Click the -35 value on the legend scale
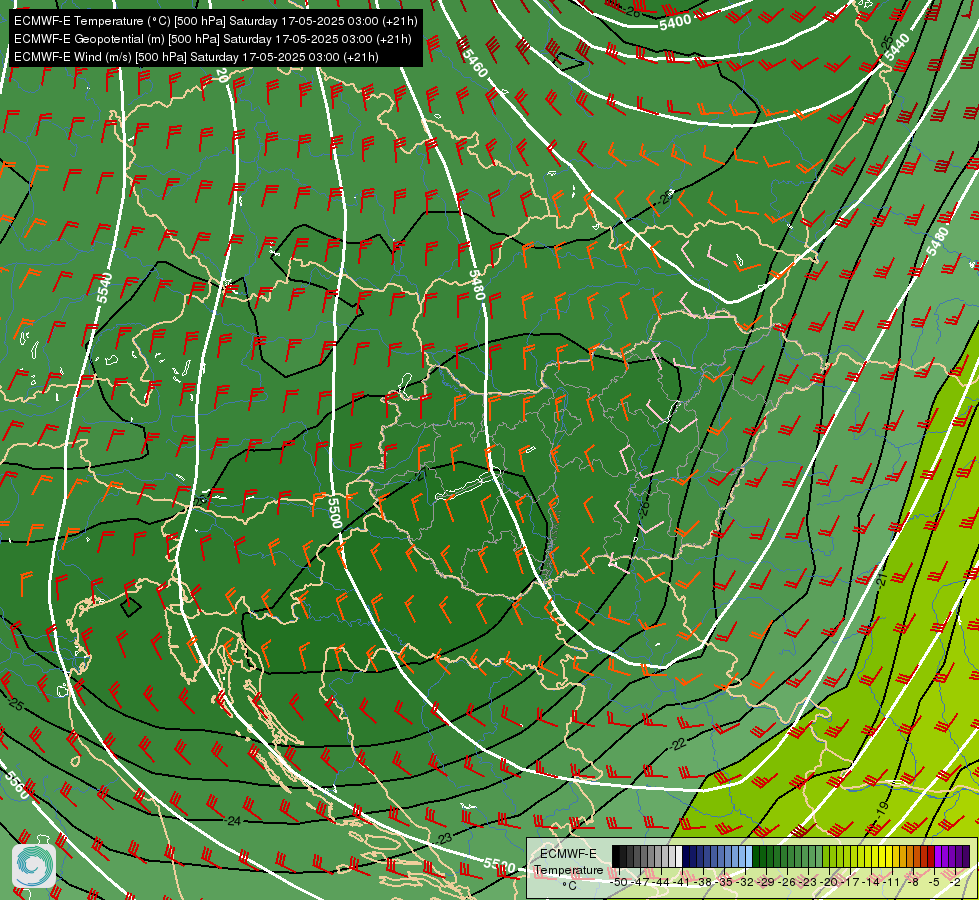979x900 pixels. (724, 883)
